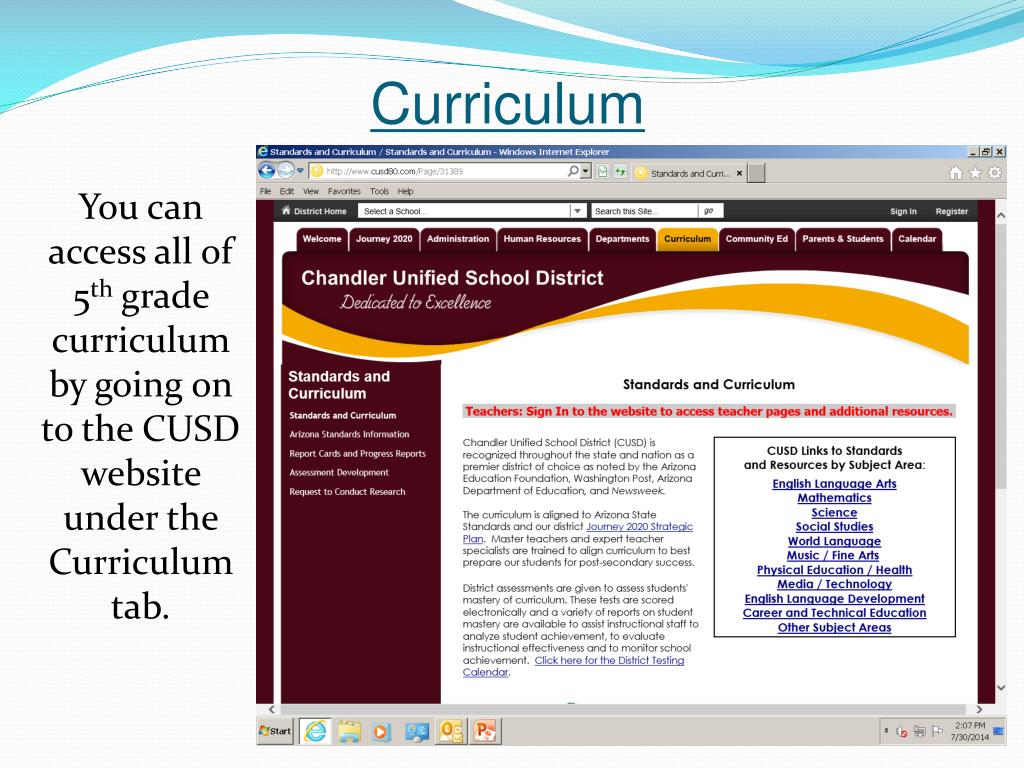Switch to the Journey 2020 tab
This screenshot has height=768, width=1024.
[384, 239]
